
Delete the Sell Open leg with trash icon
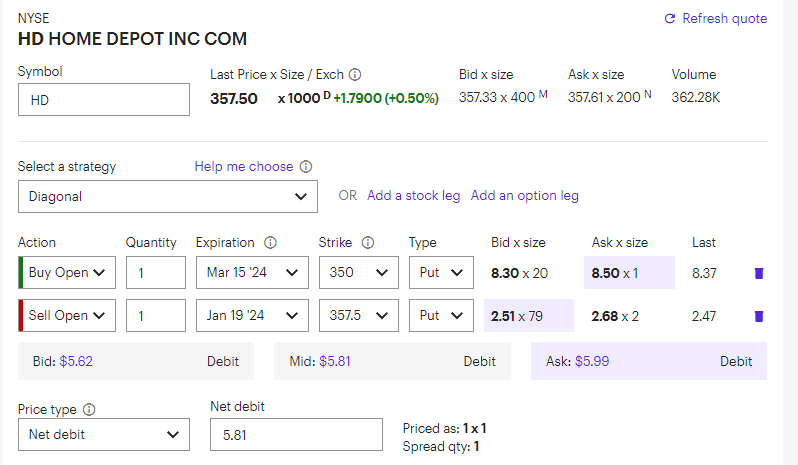coord(758,316)
